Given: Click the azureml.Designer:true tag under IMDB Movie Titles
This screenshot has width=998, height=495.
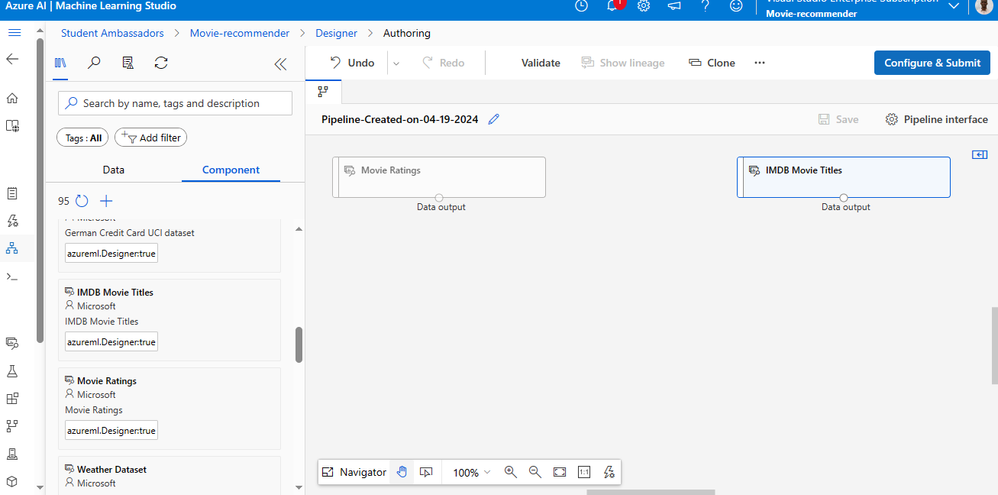Looking at the screenshot, I should coord(111,342).
